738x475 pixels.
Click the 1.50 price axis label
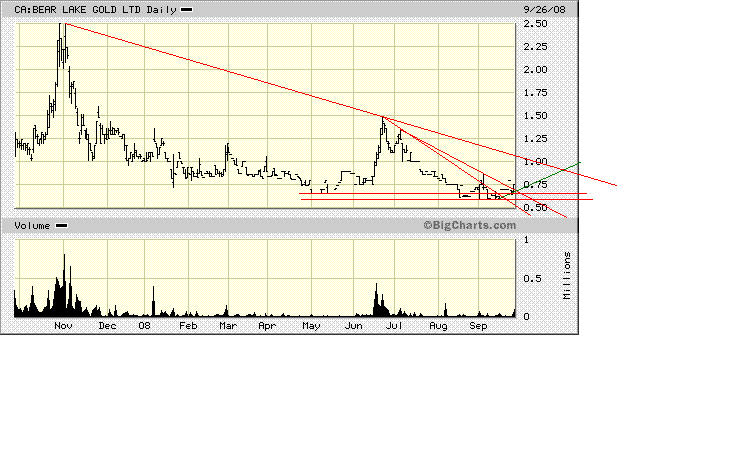coord(536,116)
